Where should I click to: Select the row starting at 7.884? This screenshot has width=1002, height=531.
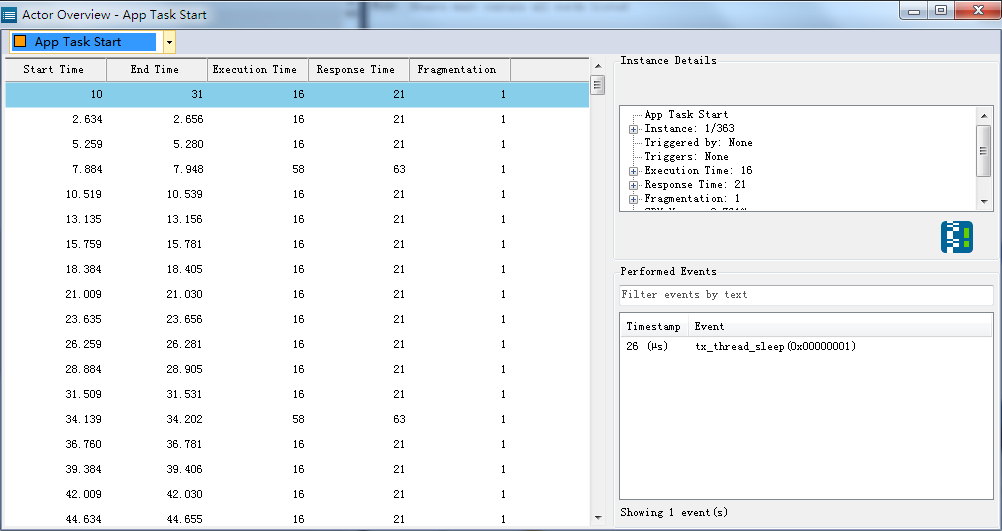(297, 169)
